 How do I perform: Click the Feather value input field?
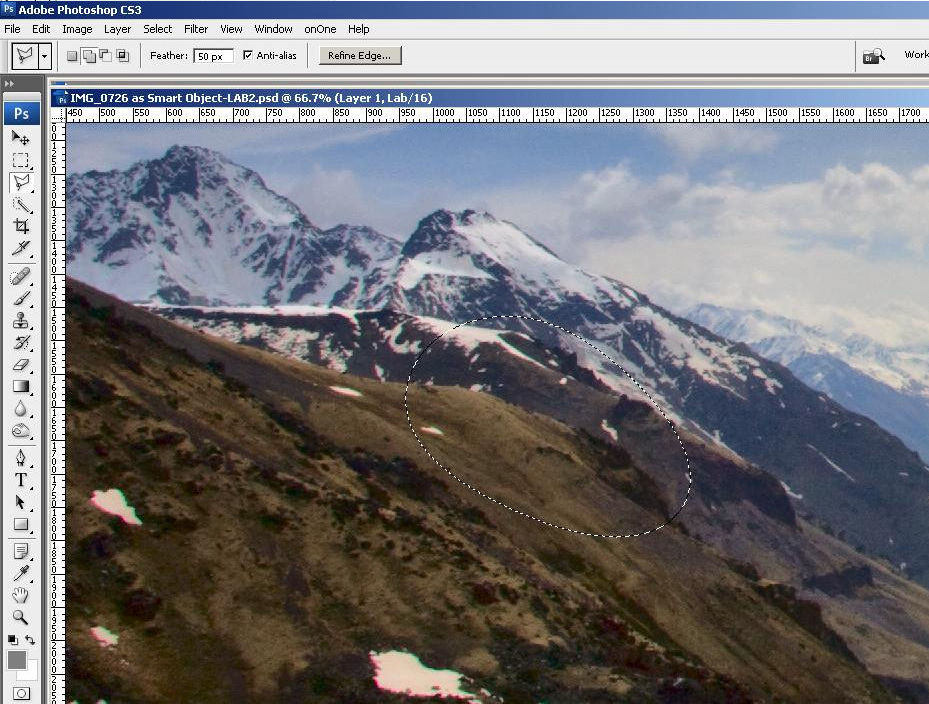(x=213, y=56)
